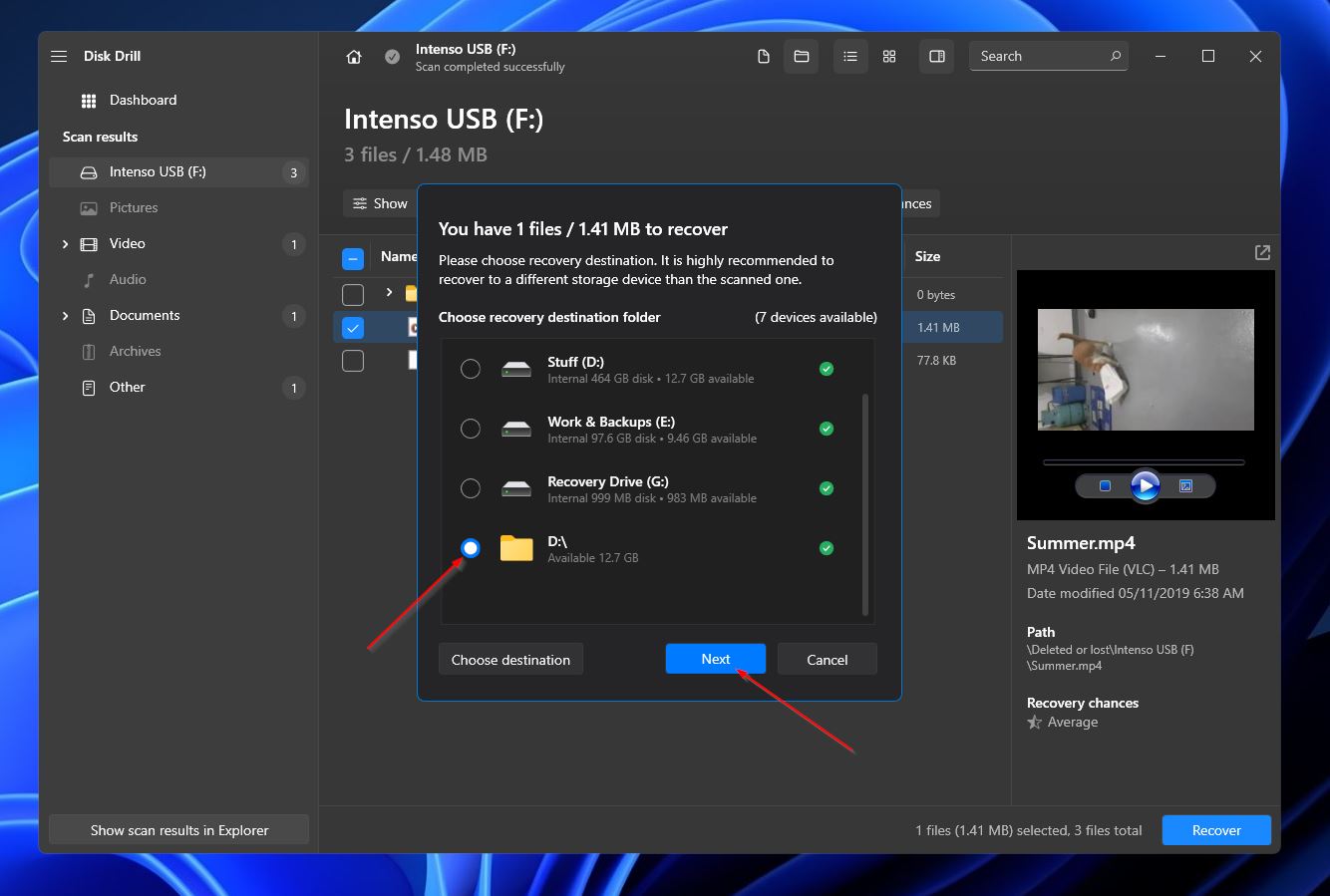Select grid view layout icon

click(x=889, y=57)
